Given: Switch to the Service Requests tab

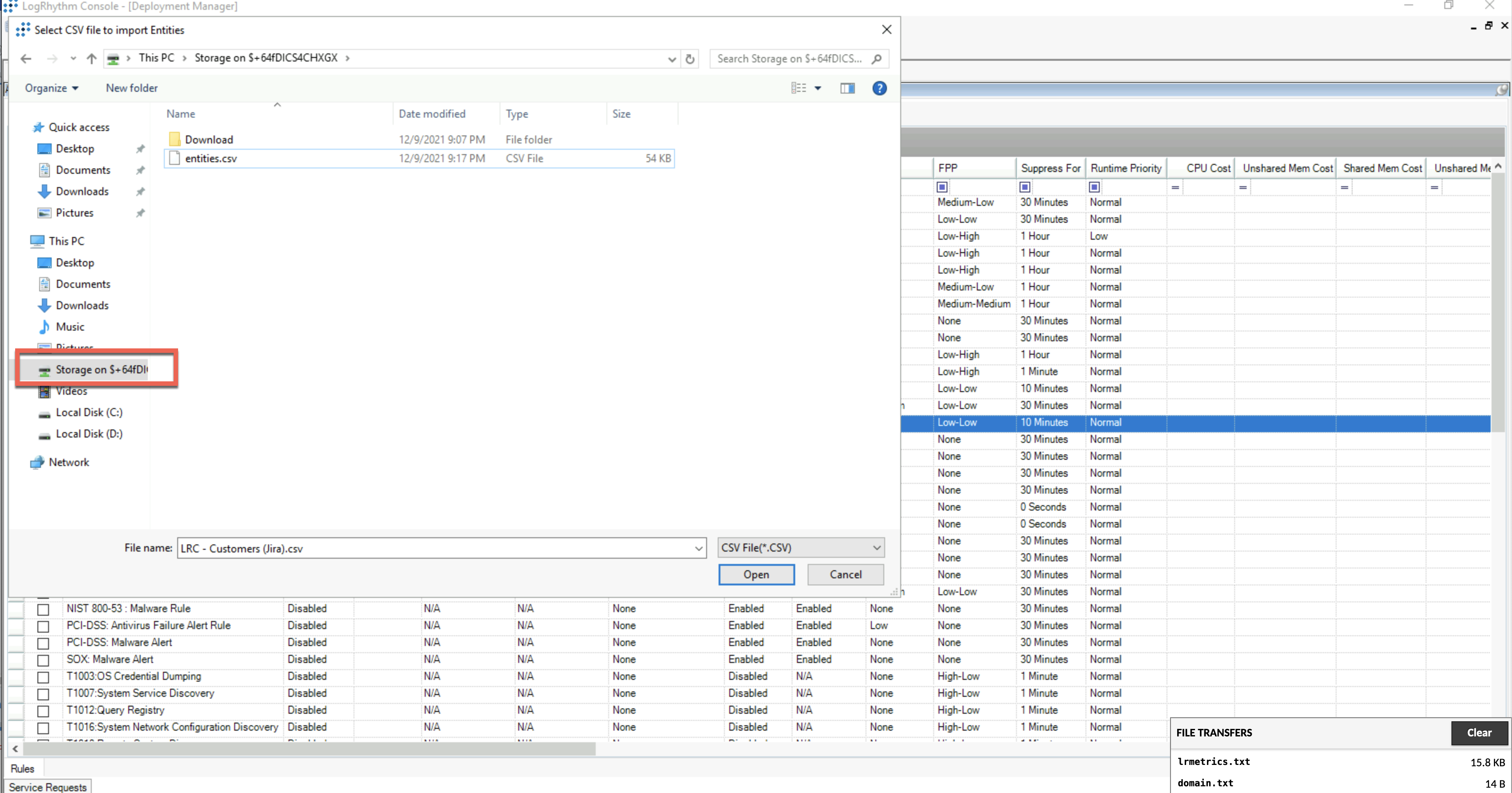Looking at the screenshot, I should [x=48, y=786].
